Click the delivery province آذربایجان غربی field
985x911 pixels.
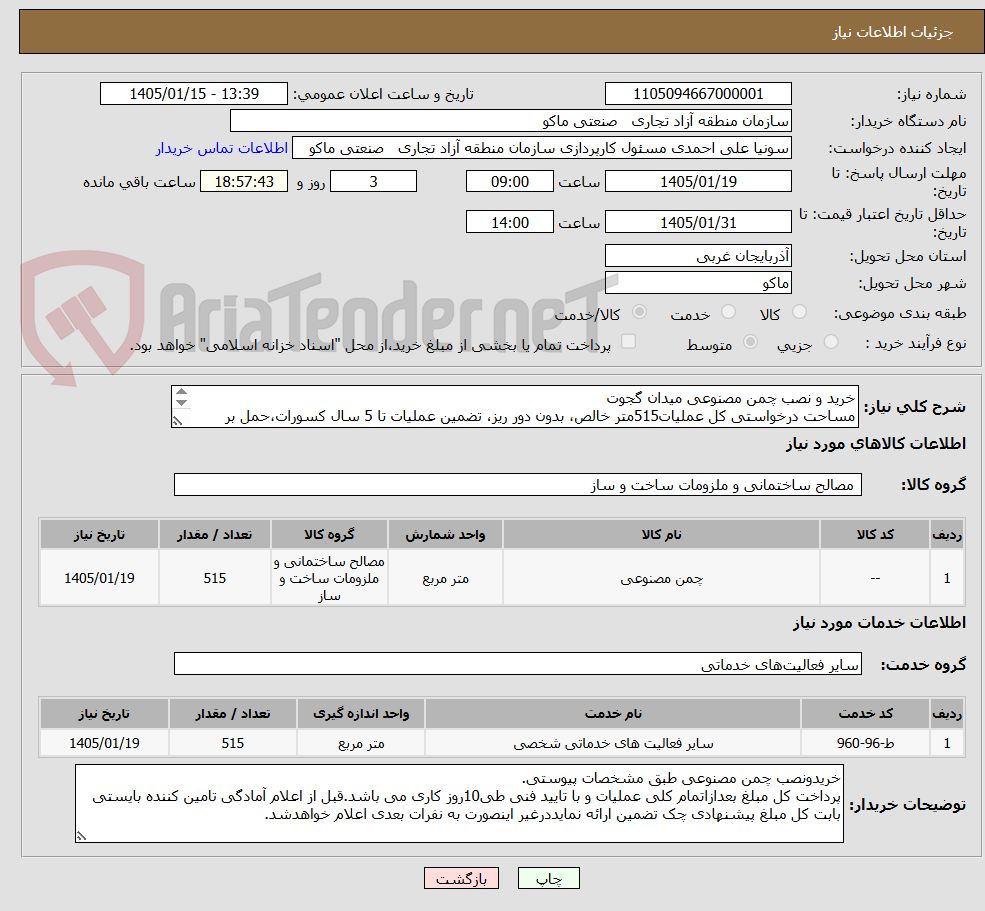pyautogui.click(x=698, y=256)
